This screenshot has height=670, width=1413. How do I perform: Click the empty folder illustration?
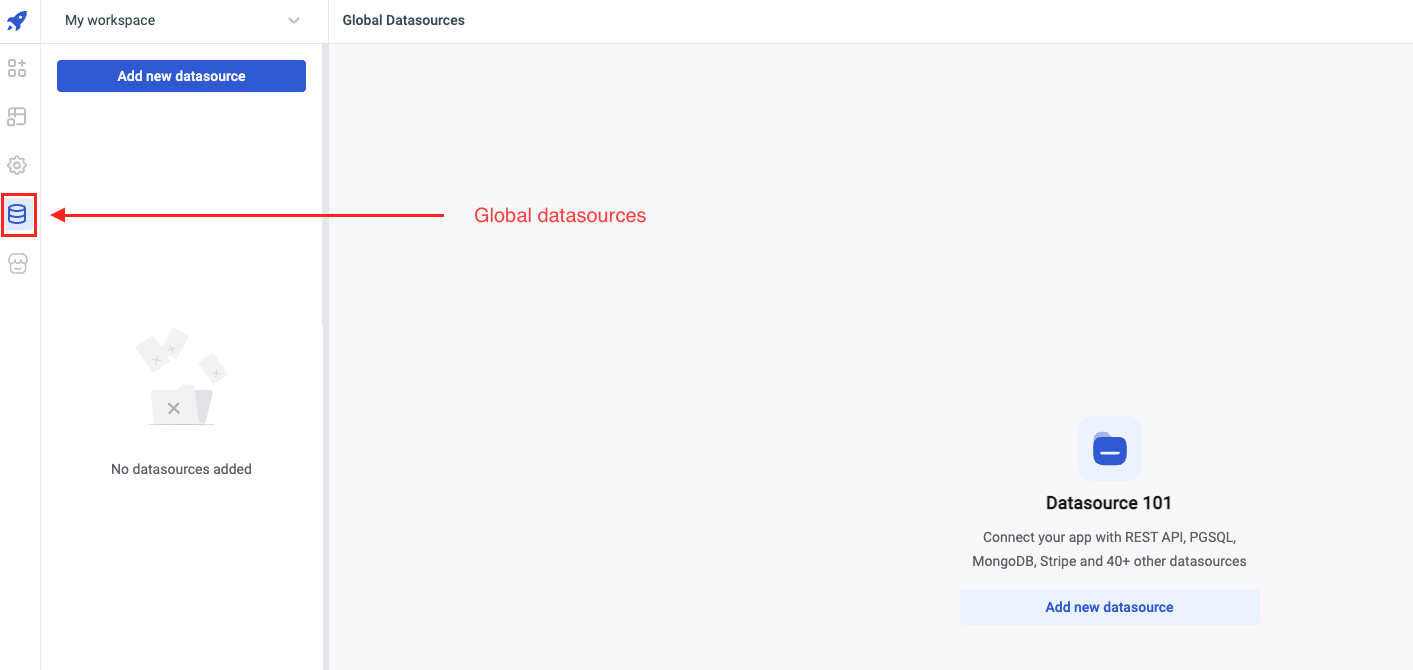tap(181, 378)
